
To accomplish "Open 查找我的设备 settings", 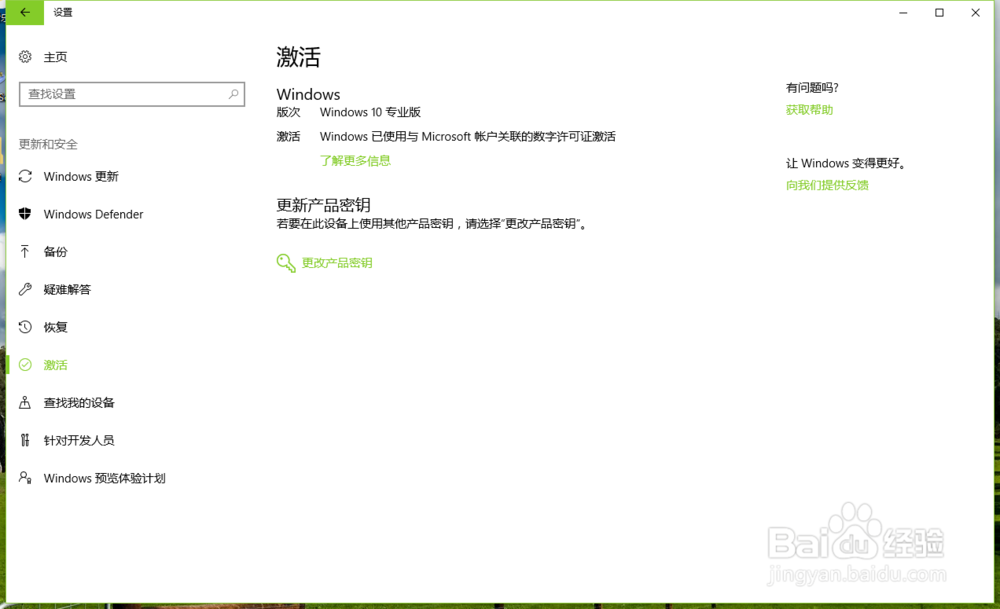I will pos(80,402).
